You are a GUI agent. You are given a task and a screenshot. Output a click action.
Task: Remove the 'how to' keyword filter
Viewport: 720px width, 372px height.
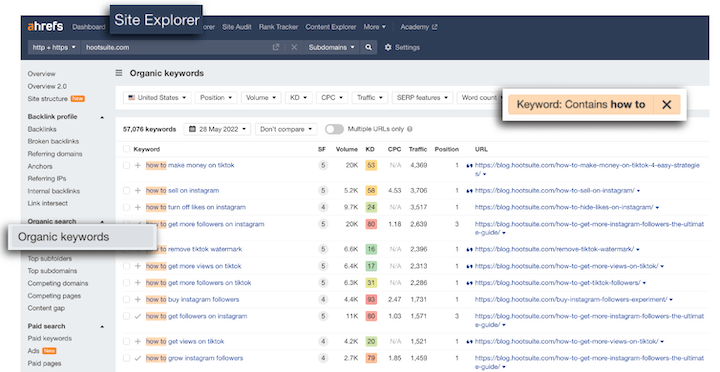click(667, 105)
